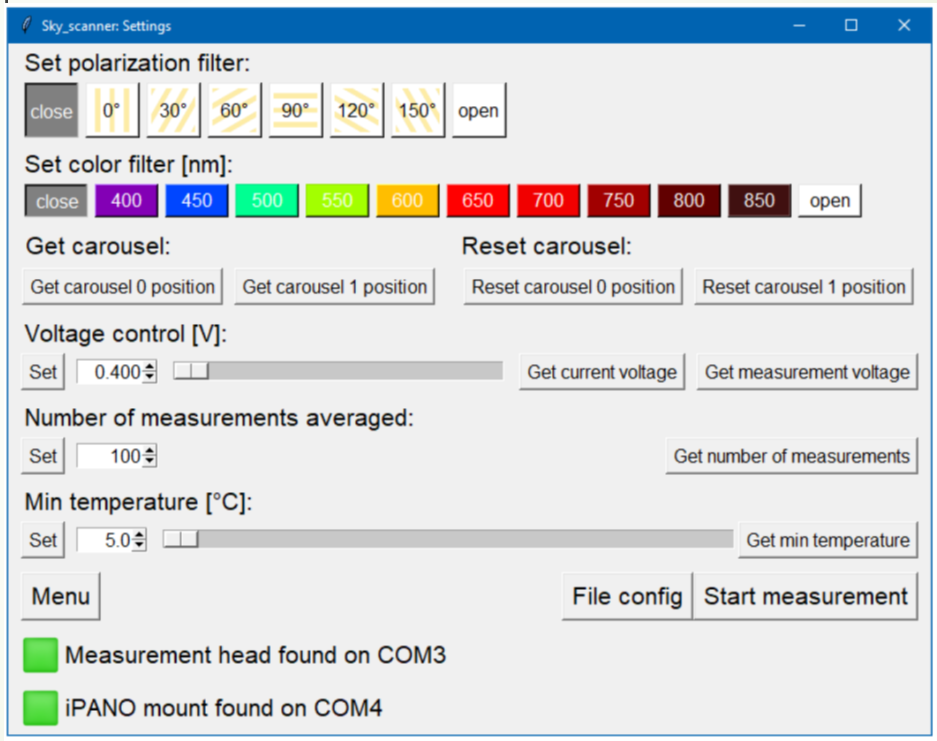Screen dimensions: 937x741
Task: Set color filter to closed
Action: click(x=57, y=201)
